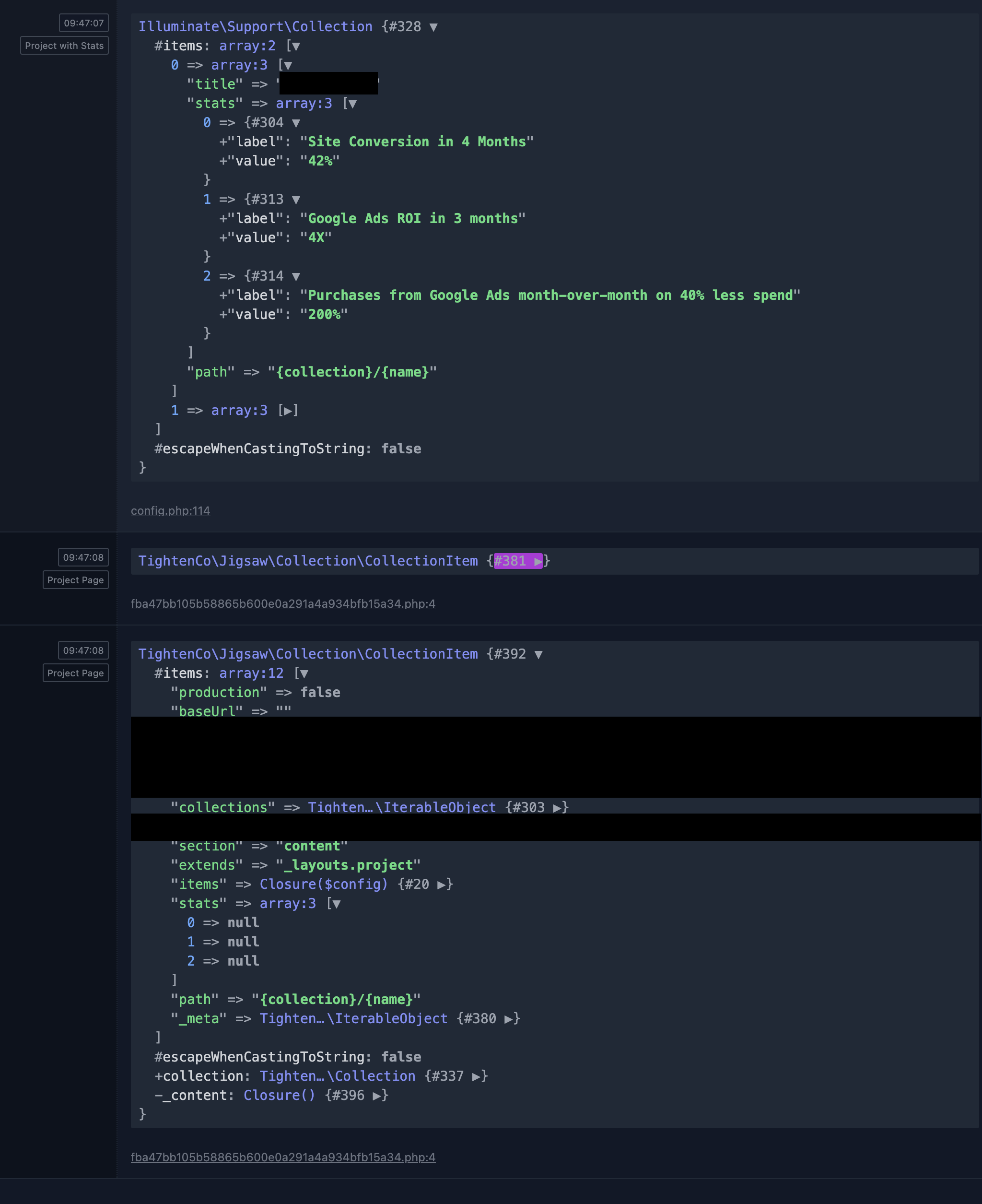982x1204 pixels.
Task: Expand _meta IterableObject {#380
Action: tap(509, 1019)
